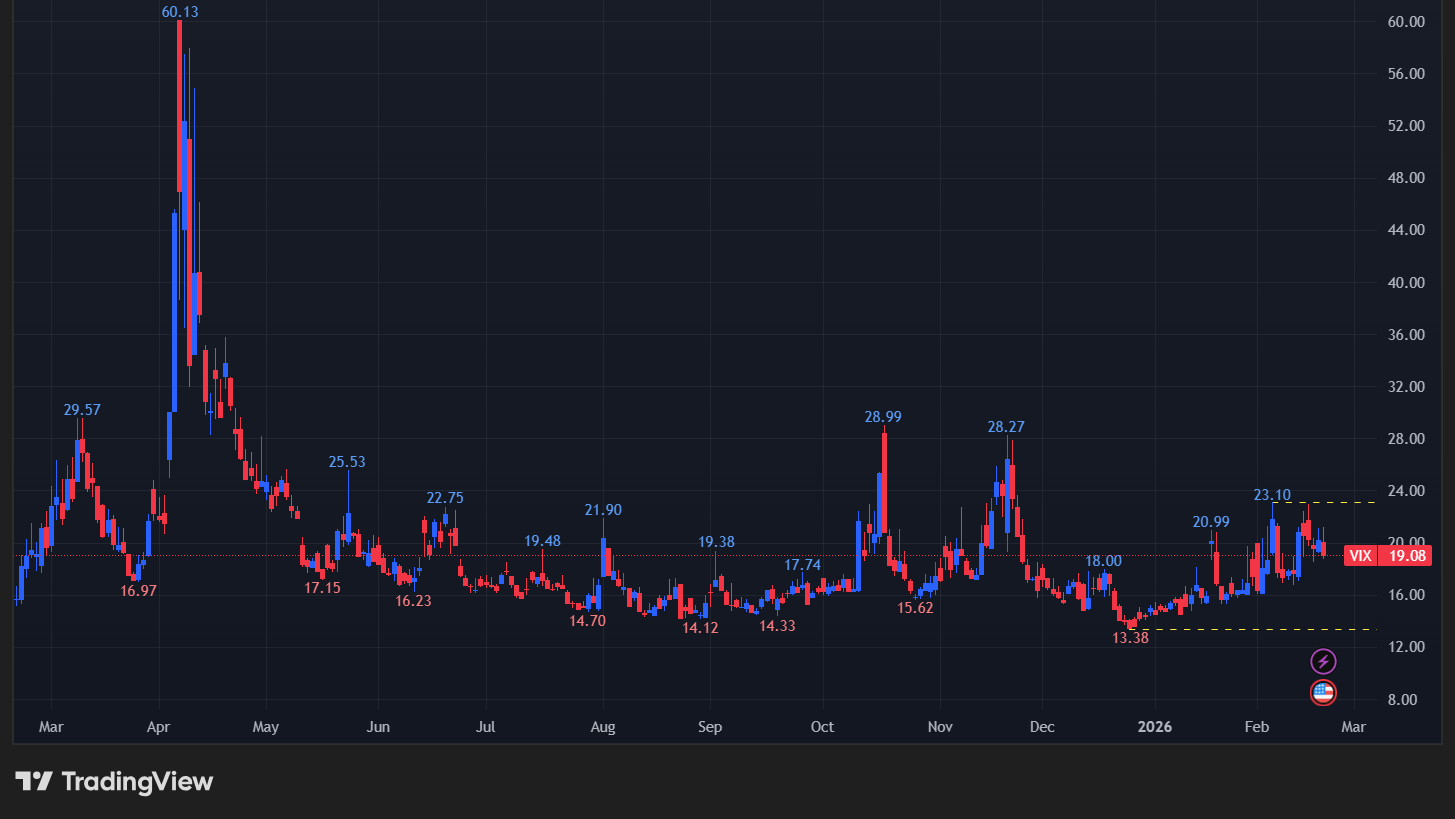Viewport: 1455px width, 819px height.
Task: Click the 2026 year marker on time axis
Action: coord(1154,726)
